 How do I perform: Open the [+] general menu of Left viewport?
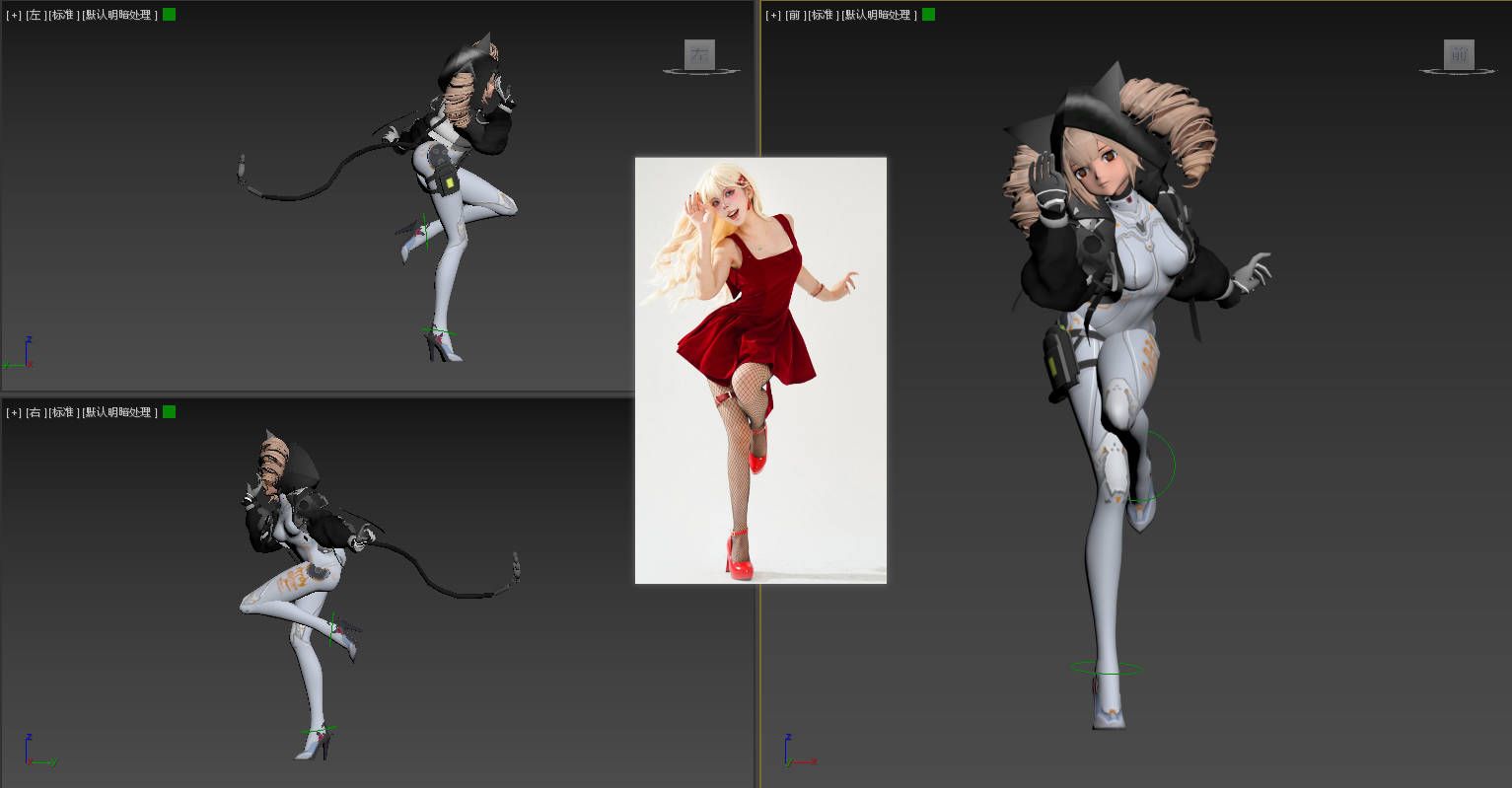(14, 15)
